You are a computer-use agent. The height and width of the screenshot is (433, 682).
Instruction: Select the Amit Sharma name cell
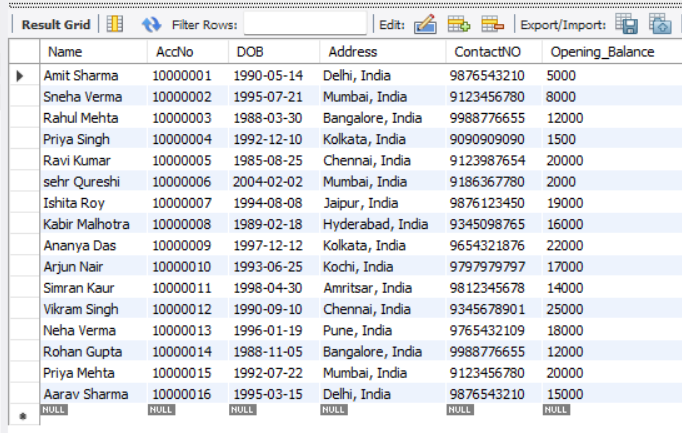pos(94,76)
